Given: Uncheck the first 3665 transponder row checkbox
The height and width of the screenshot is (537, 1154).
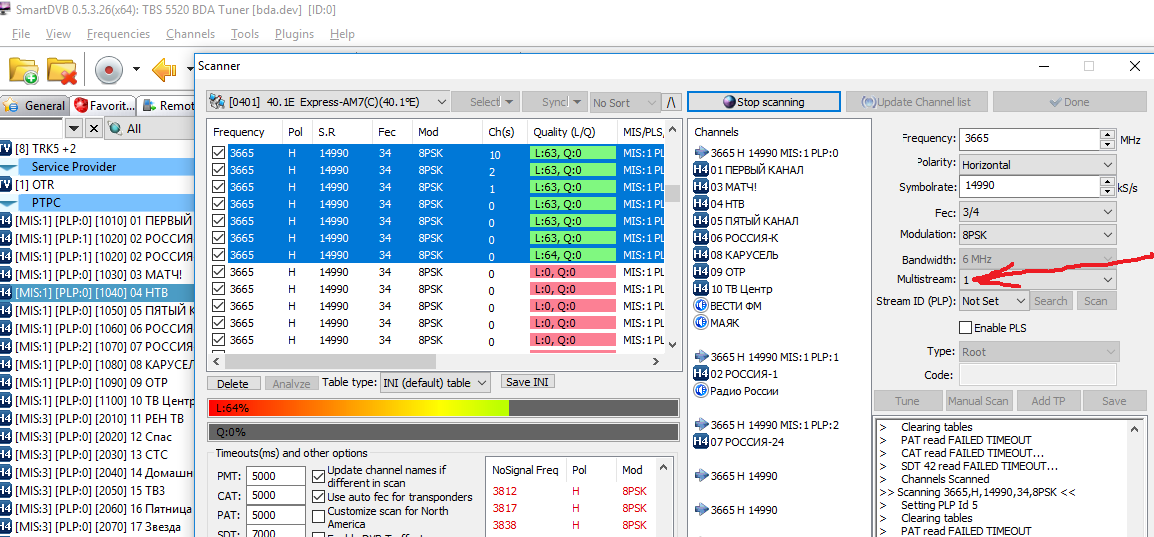Looking at the screenshot, I should (x=218, y=153).
